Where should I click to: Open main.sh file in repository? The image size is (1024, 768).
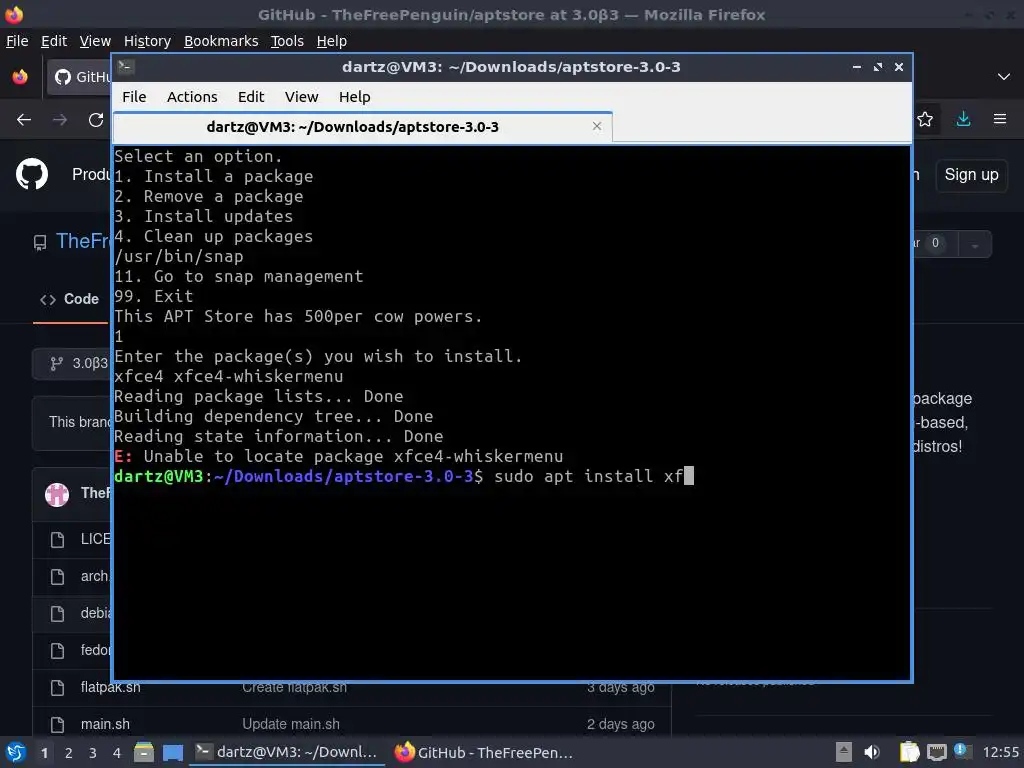coord(105,724)
